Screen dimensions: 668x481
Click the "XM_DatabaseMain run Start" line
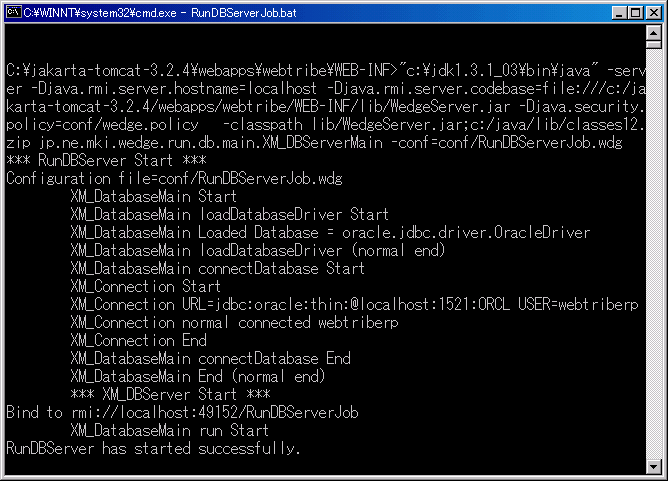(169, 430)
